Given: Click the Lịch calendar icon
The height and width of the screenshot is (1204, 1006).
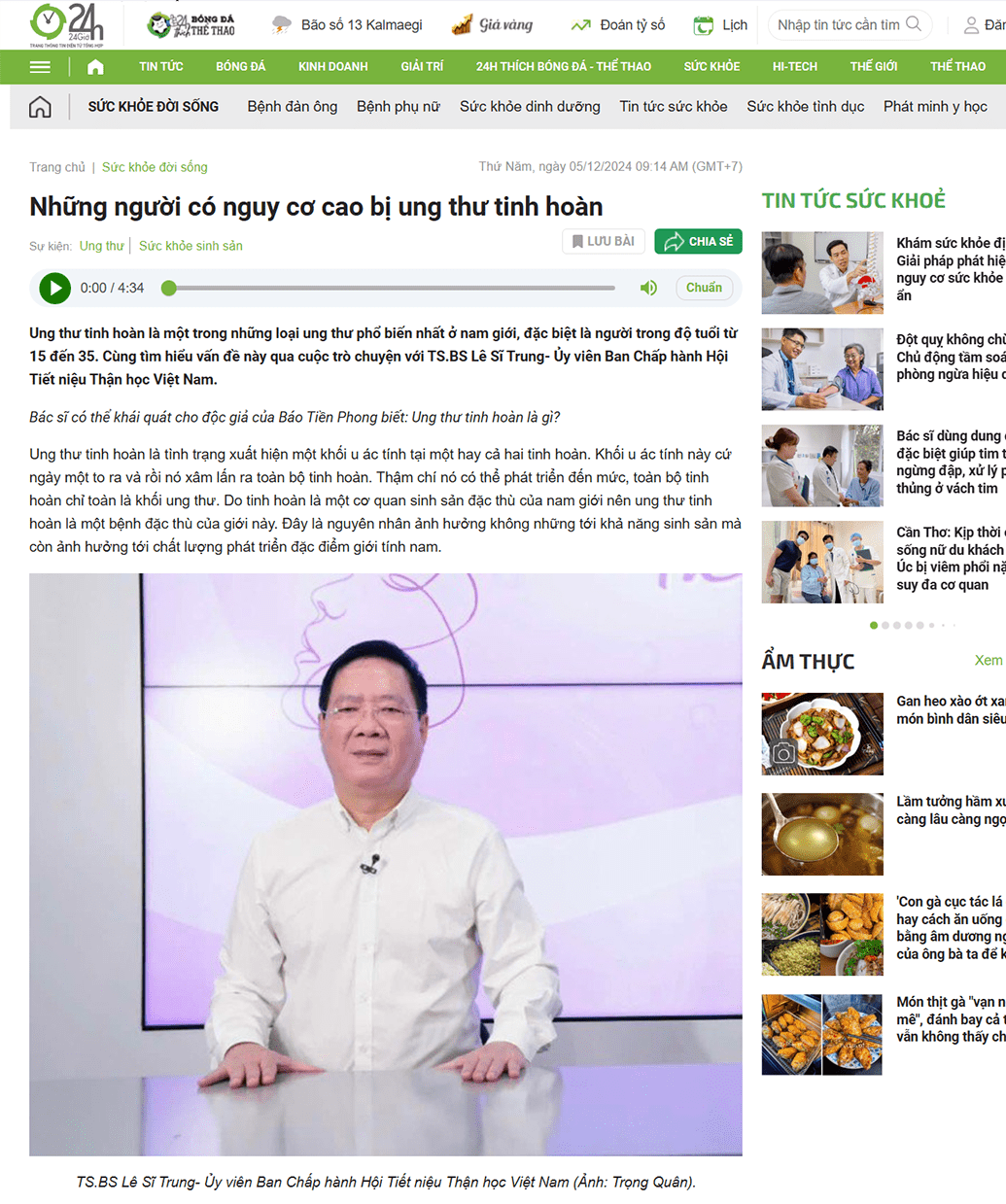Looking at the screenshot, I should 703,25.
